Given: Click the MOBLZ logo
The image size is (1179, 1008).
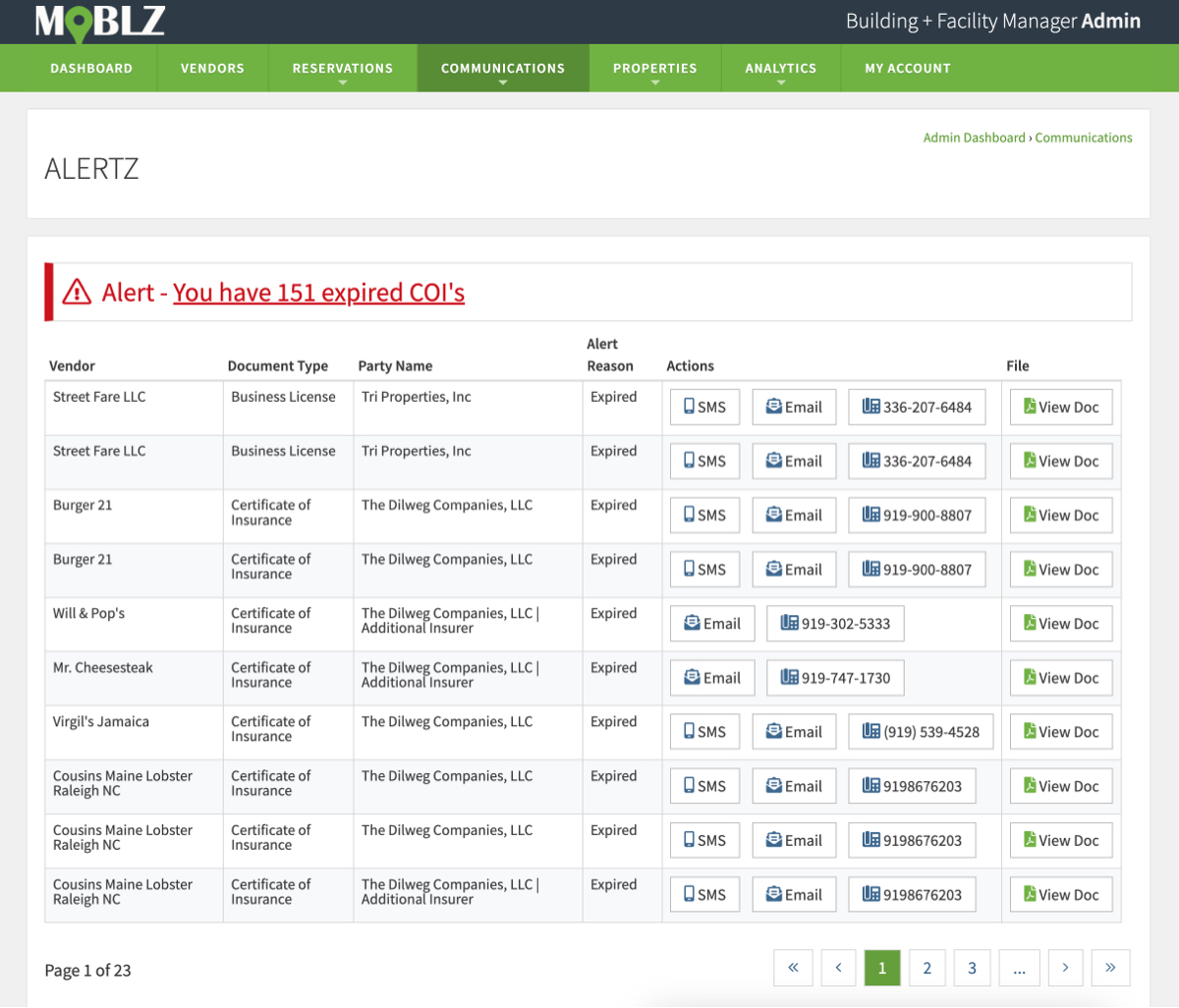Looking at the screenshot, I should click(x=99, y=22).
